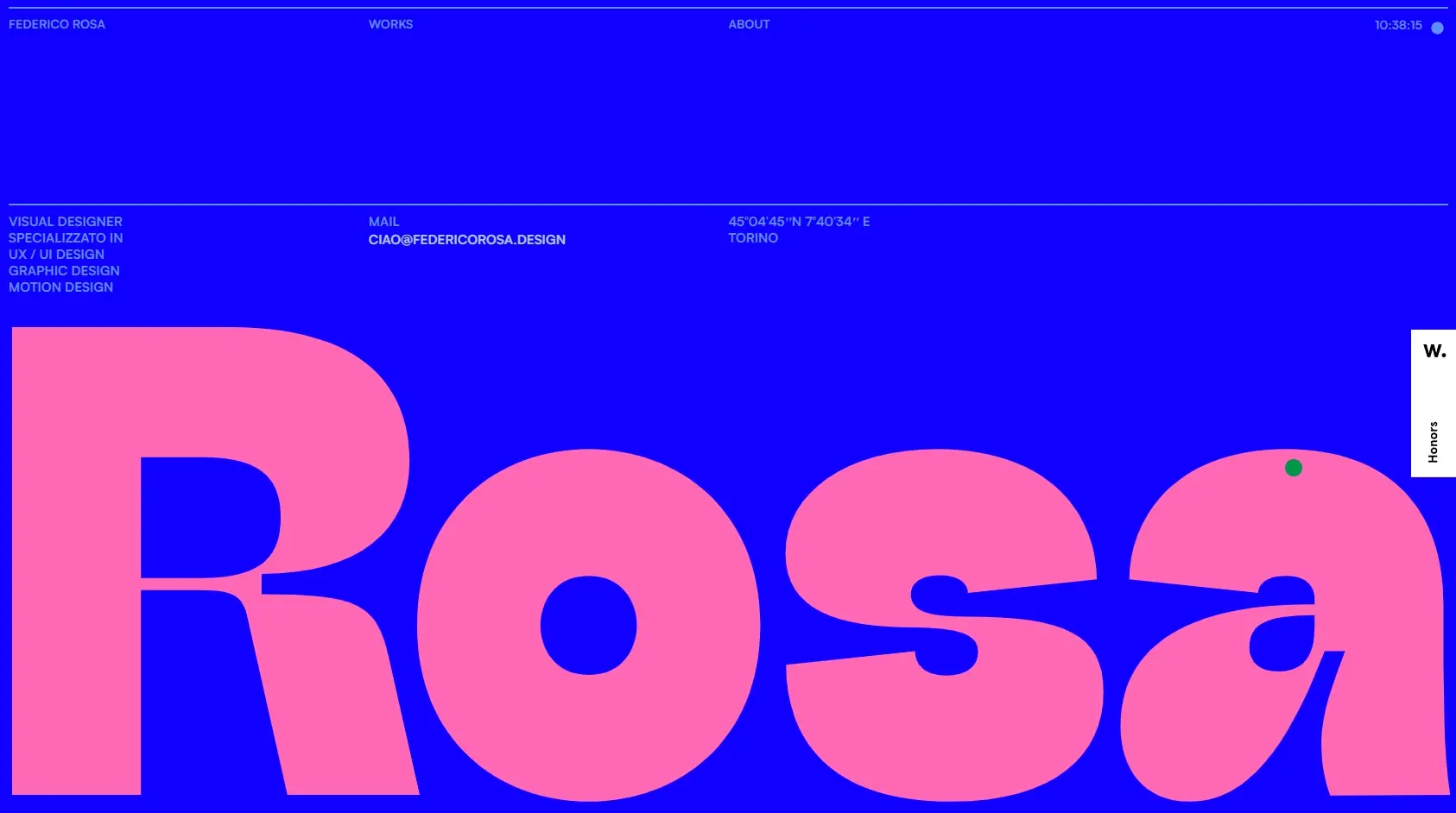Screen dimensions: 1456x813
Task: Click the GRAPHIC DESIGN text
Action: click(64, 271)
